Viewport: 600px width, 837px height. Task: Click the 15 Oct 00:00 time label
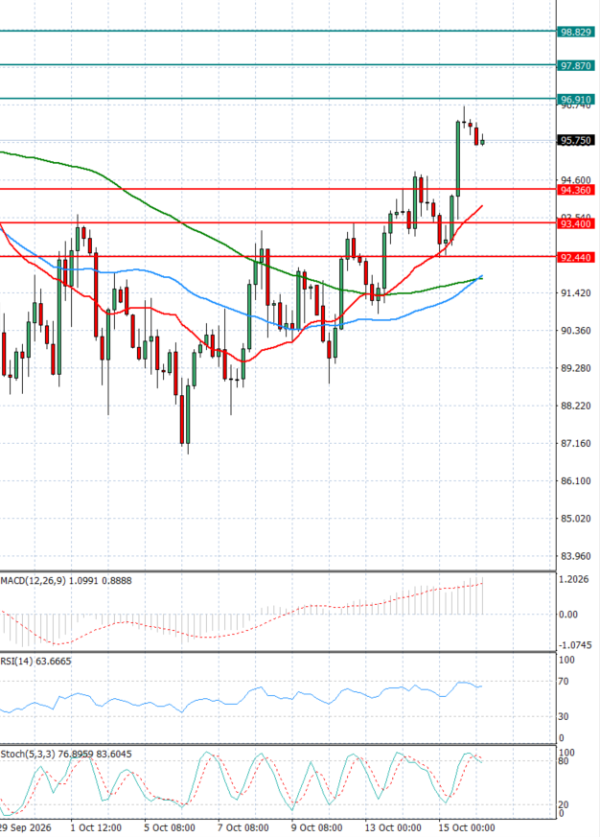[467, 828]
